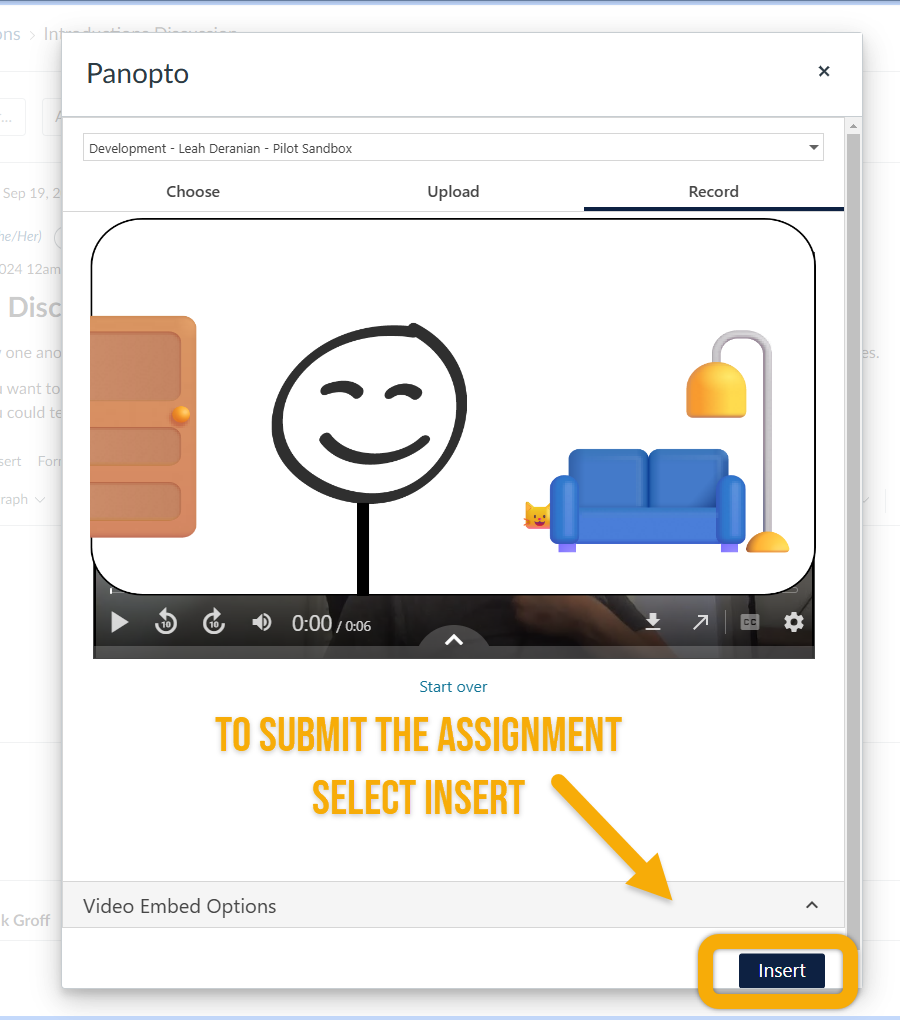Open video in new window arrow
900x1020 pixels.
coord(700,623)
